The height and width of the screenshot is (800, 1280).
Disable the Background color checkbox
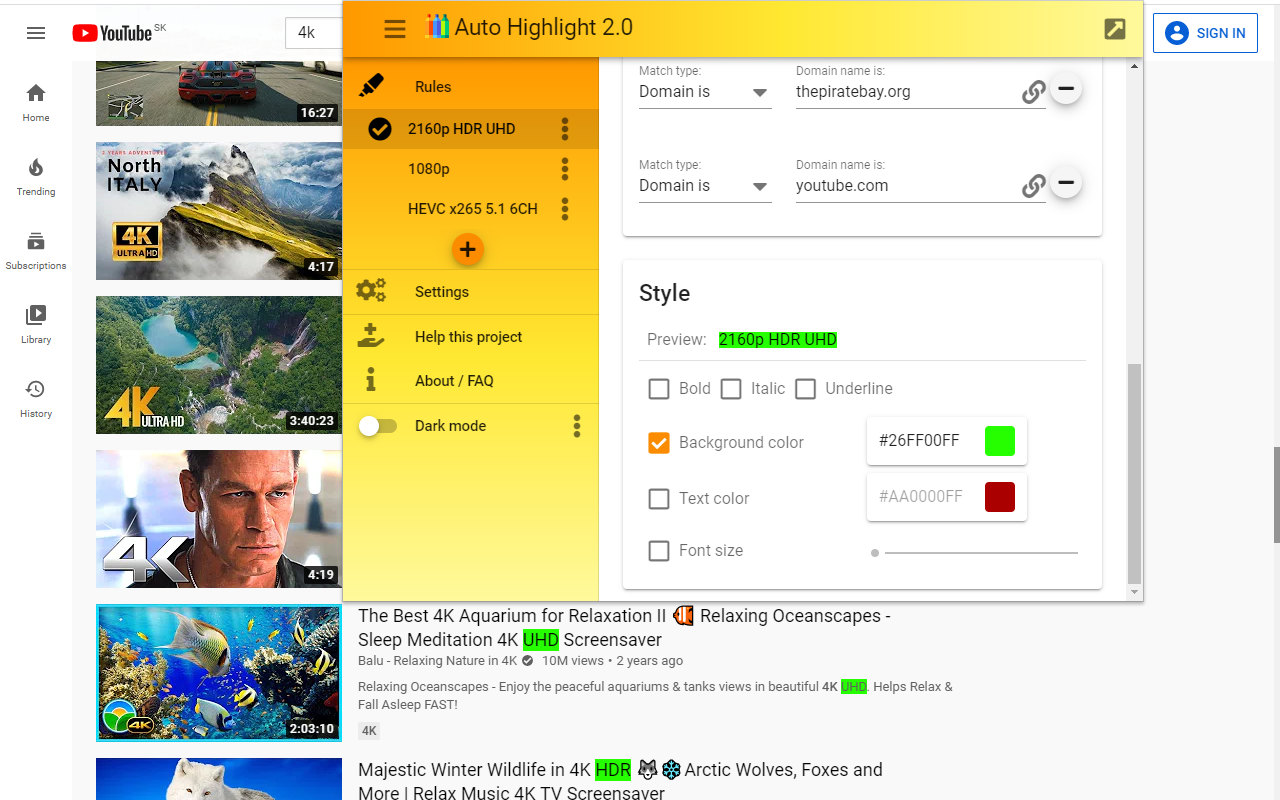(659, 442)
